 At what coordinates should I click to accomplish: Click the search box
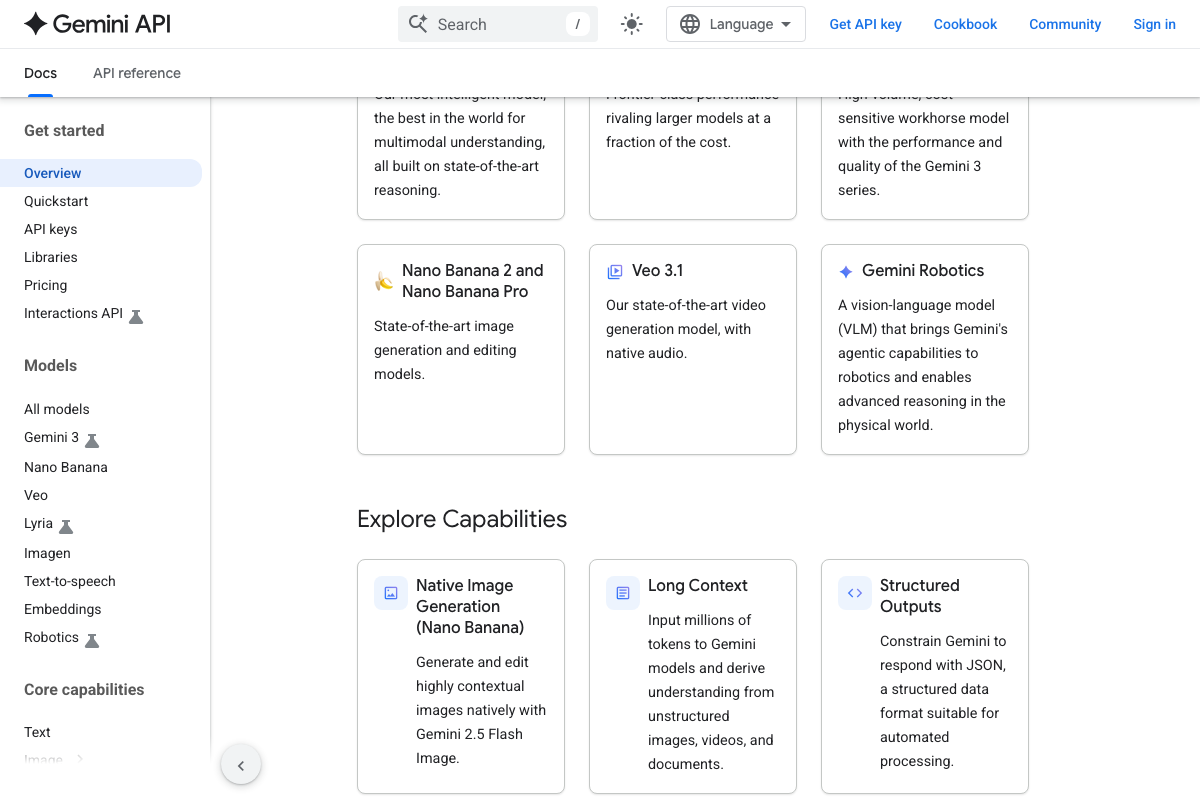497,24
